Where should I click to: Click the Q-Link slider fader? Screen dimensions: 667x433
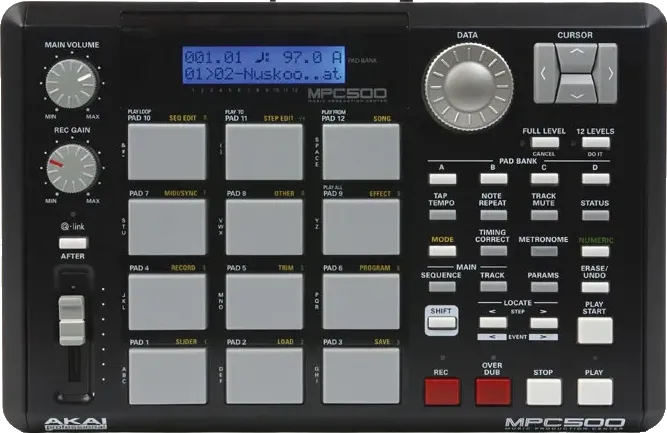coord(71,321)
